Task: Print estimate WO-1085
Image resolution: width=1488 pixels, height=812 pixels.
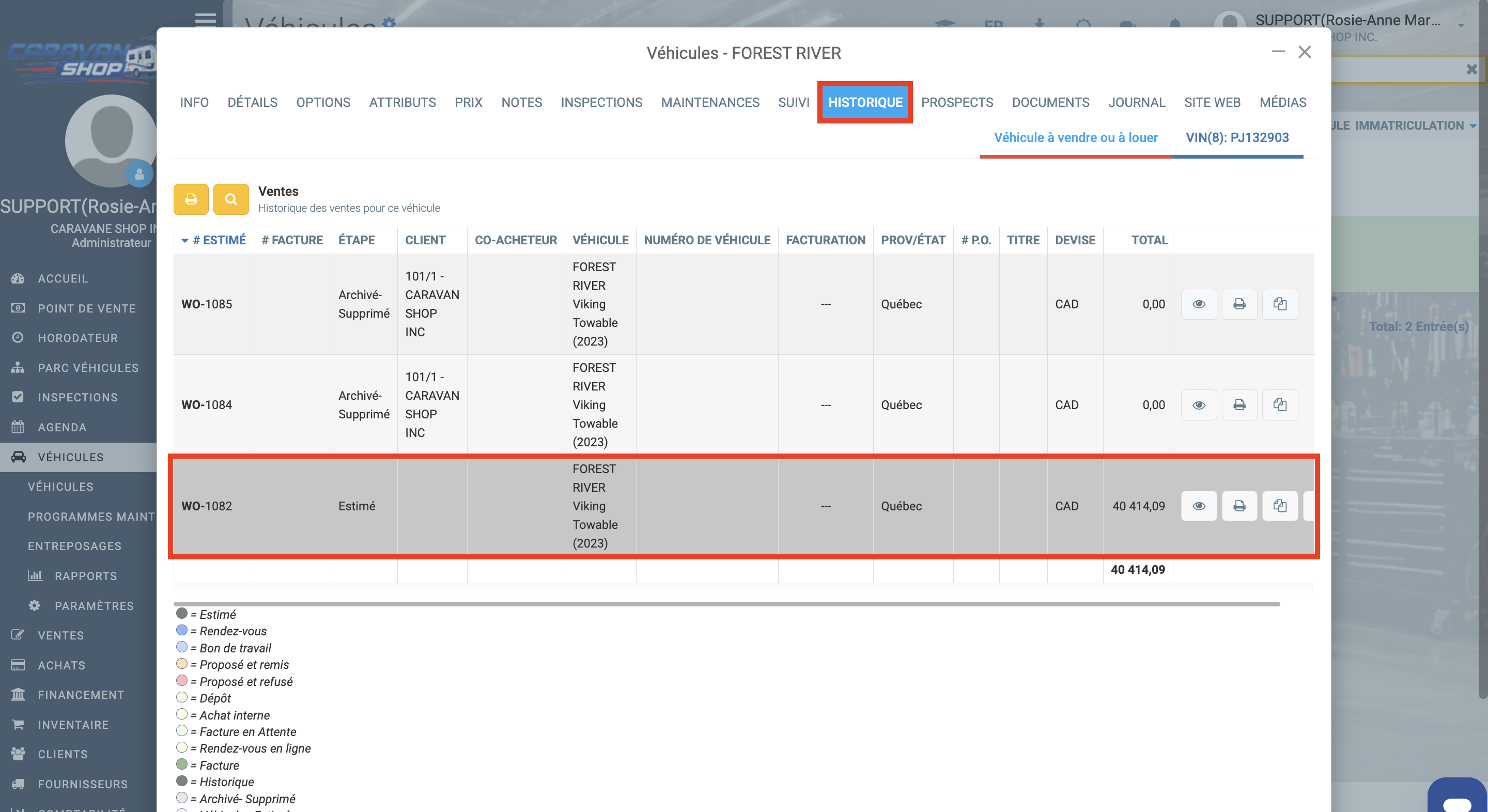Action: coord(1239,304)
